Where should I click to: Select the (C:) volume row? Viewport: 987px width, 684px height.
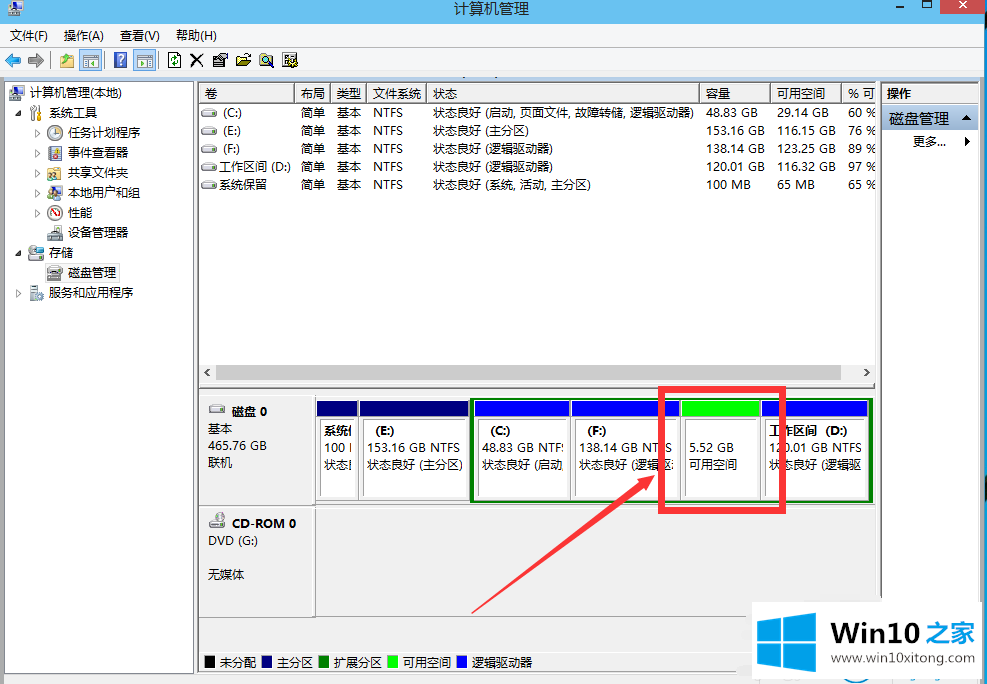point(538,113)
